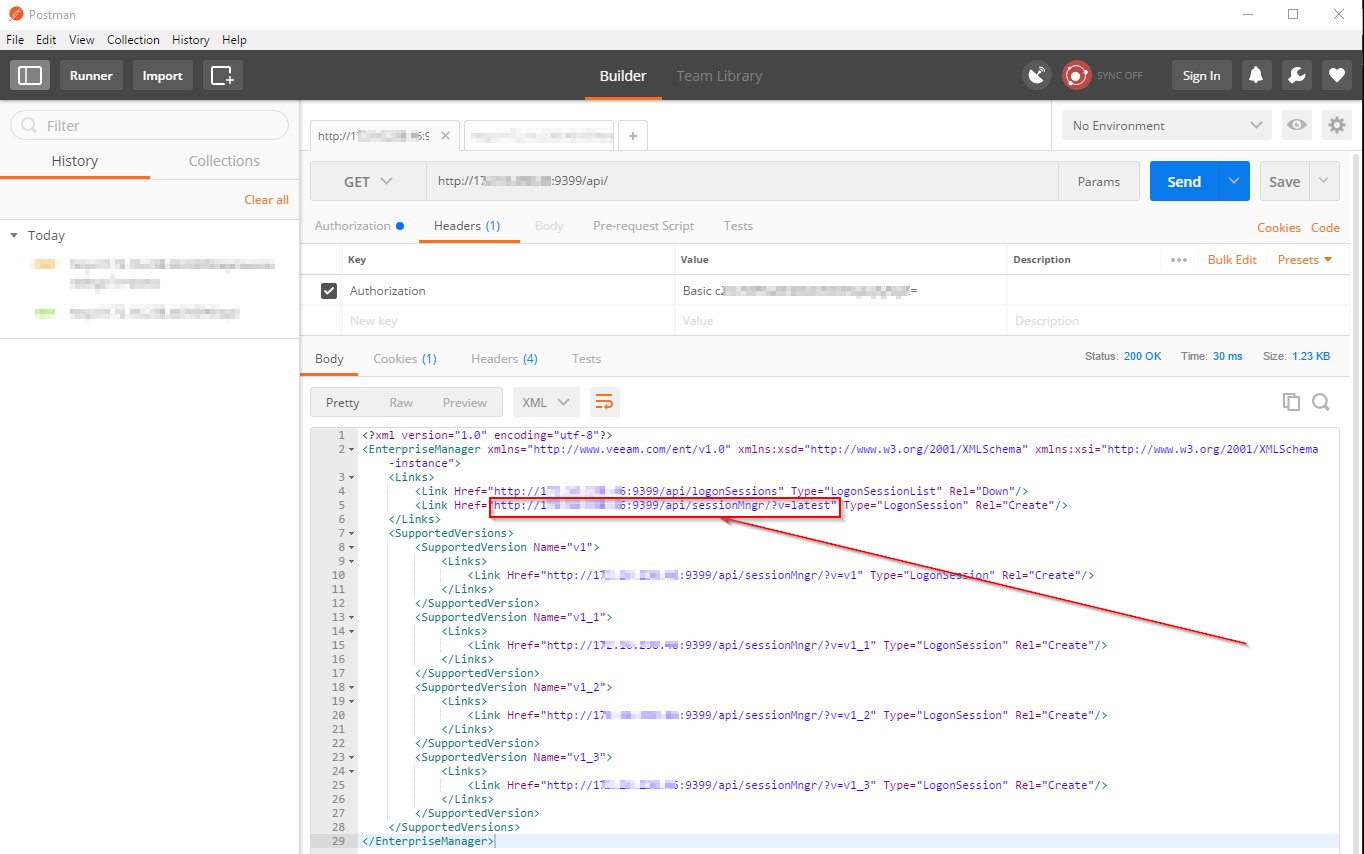
Task: Select the sidebar History tab
Action: click(75, 161)
